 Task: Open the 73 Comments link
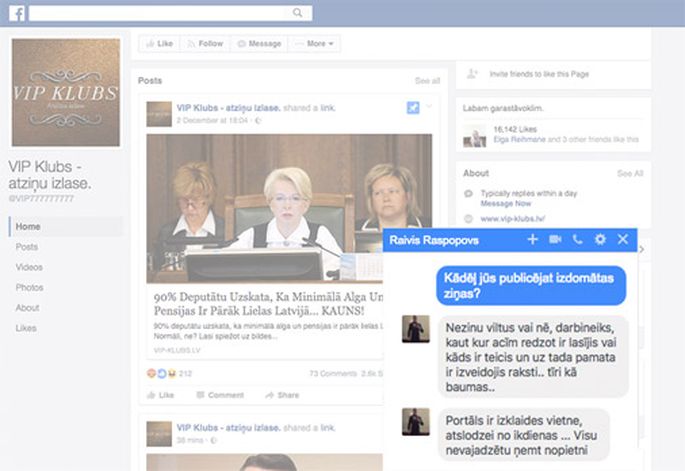[333, 374]
